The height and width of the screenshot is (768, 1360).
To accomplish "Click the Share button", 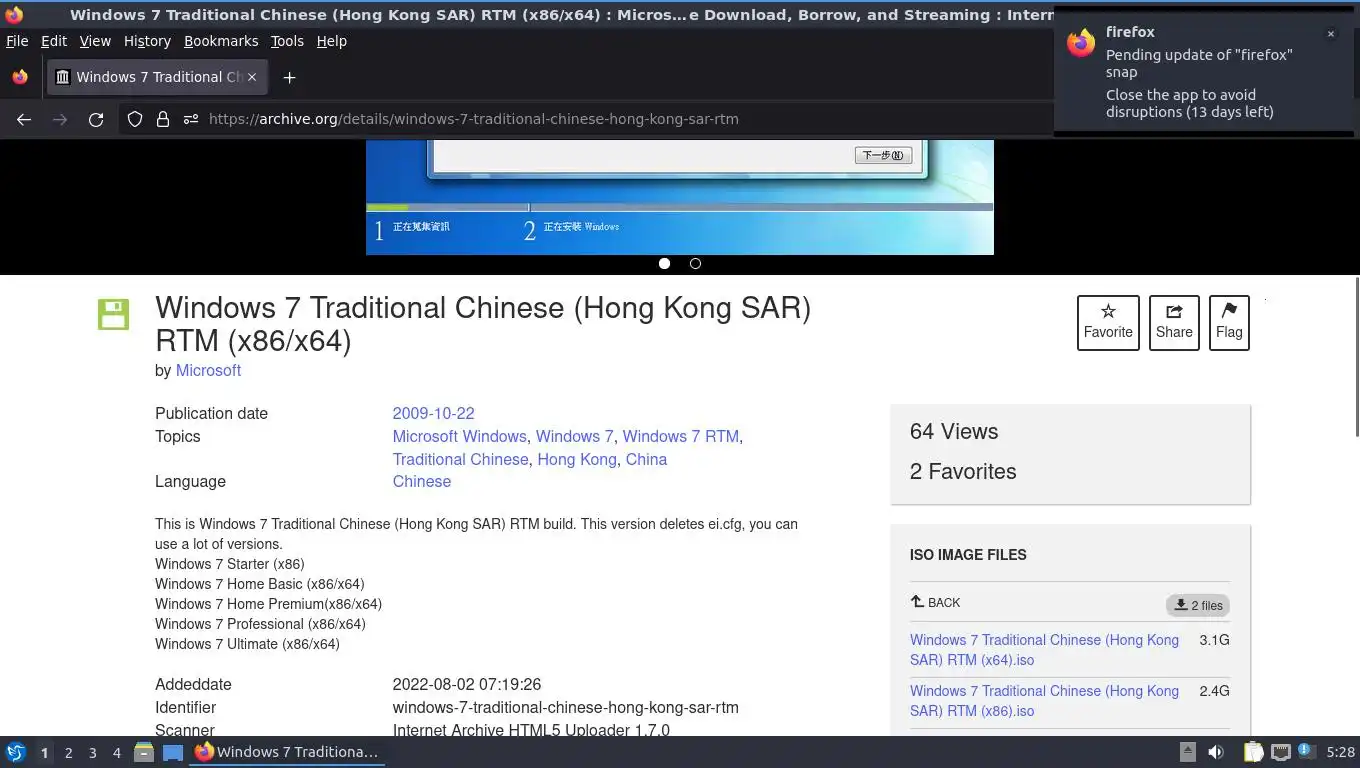I will 1174,322.
